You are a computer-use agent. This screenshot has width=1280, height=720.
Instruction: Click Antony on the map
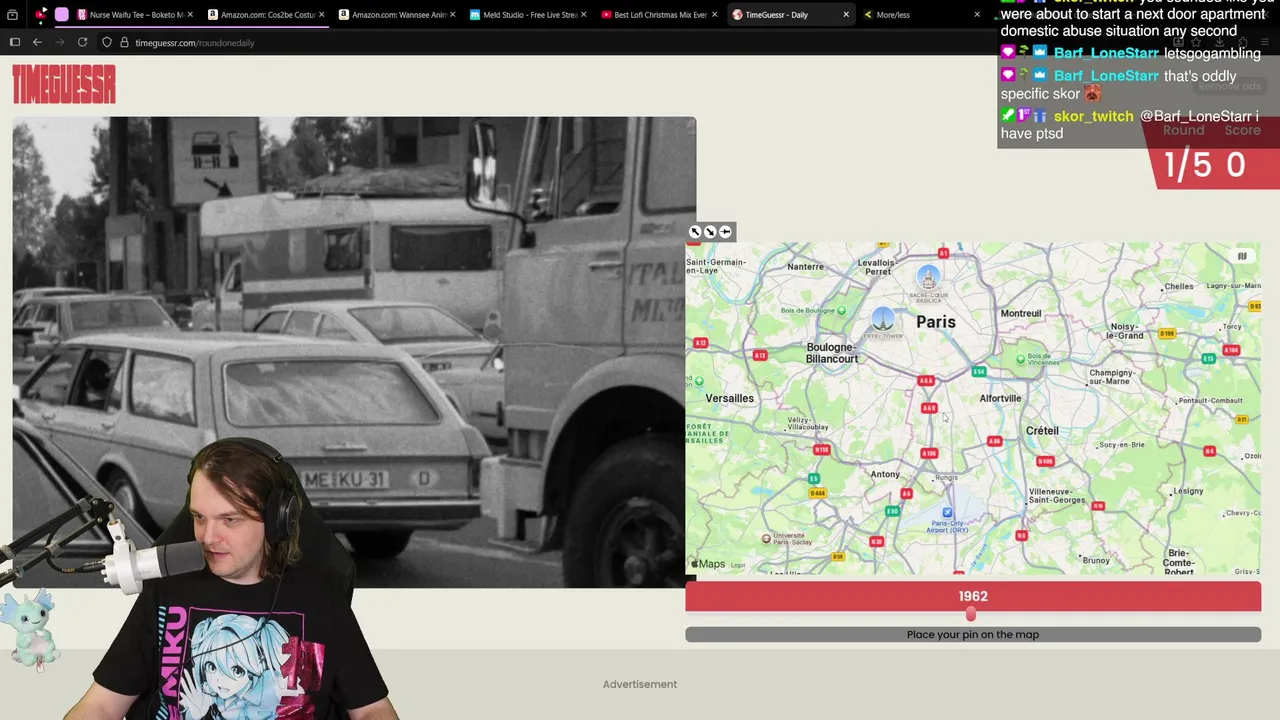tap(885, 474)
